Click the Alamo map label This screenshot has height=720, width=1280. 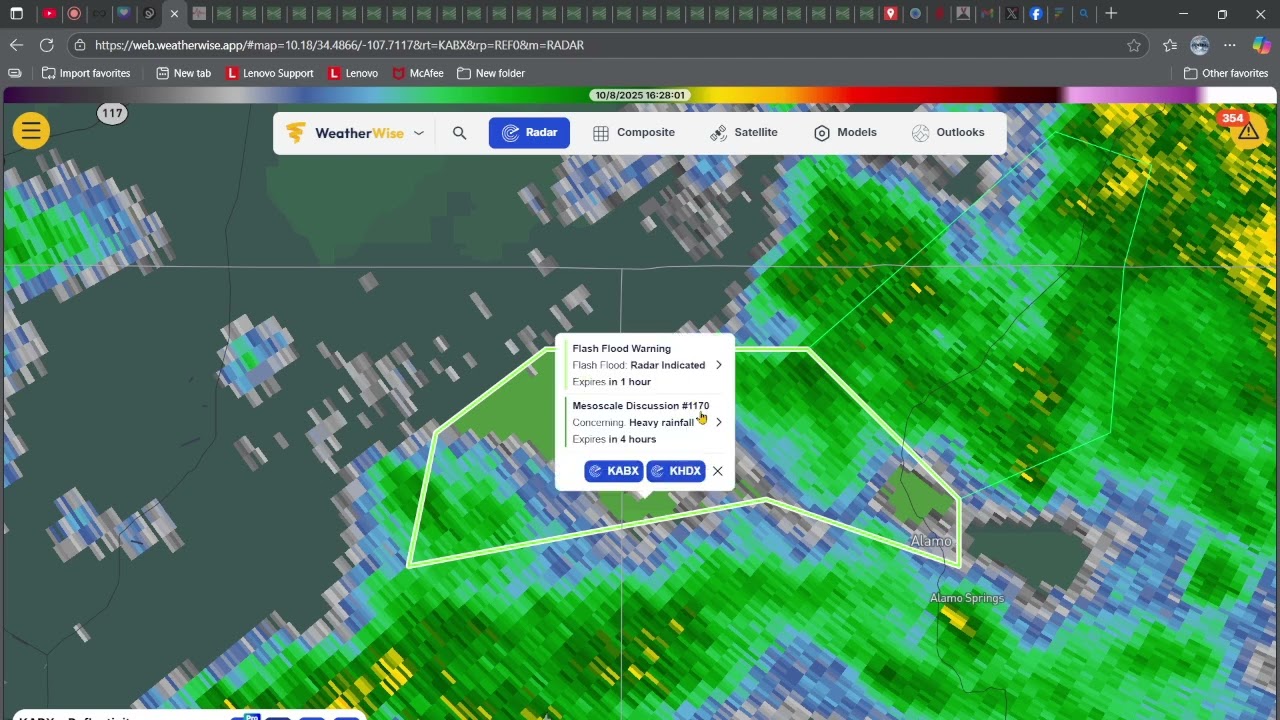931,541
